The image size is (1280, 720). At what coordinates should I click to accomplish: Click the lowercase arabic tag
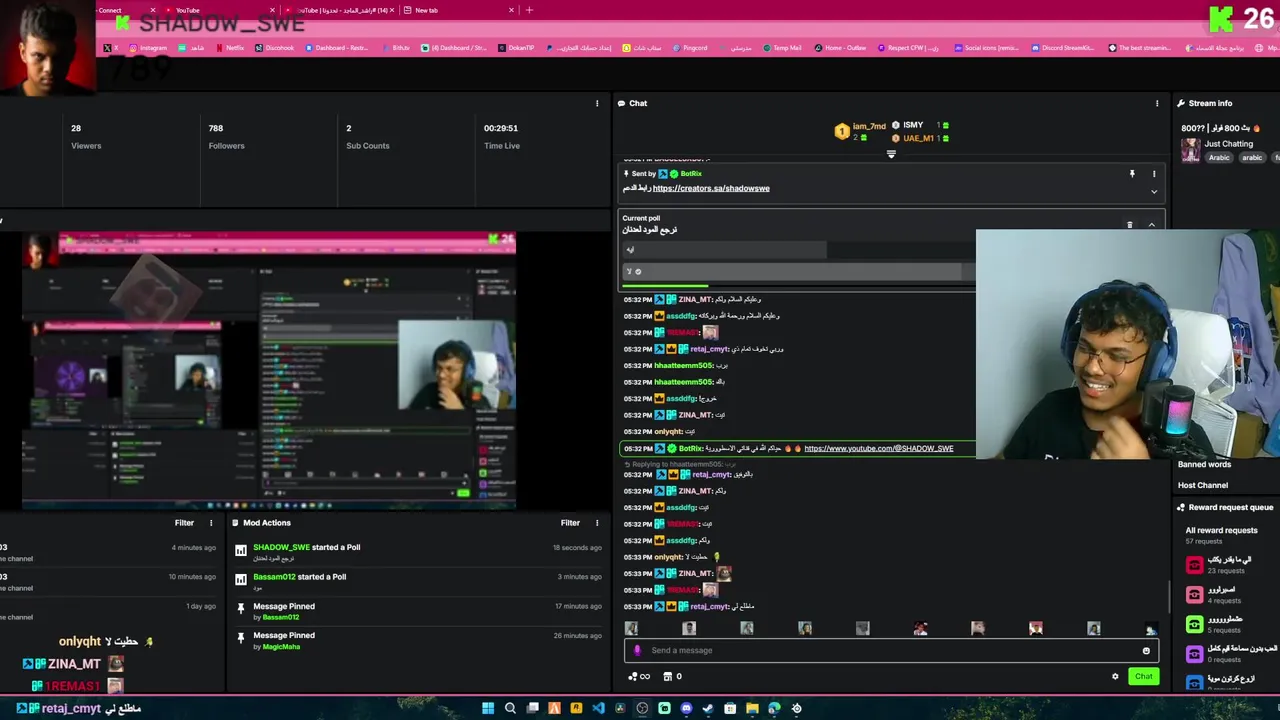pyautogui.click(x=1252, y=157)
